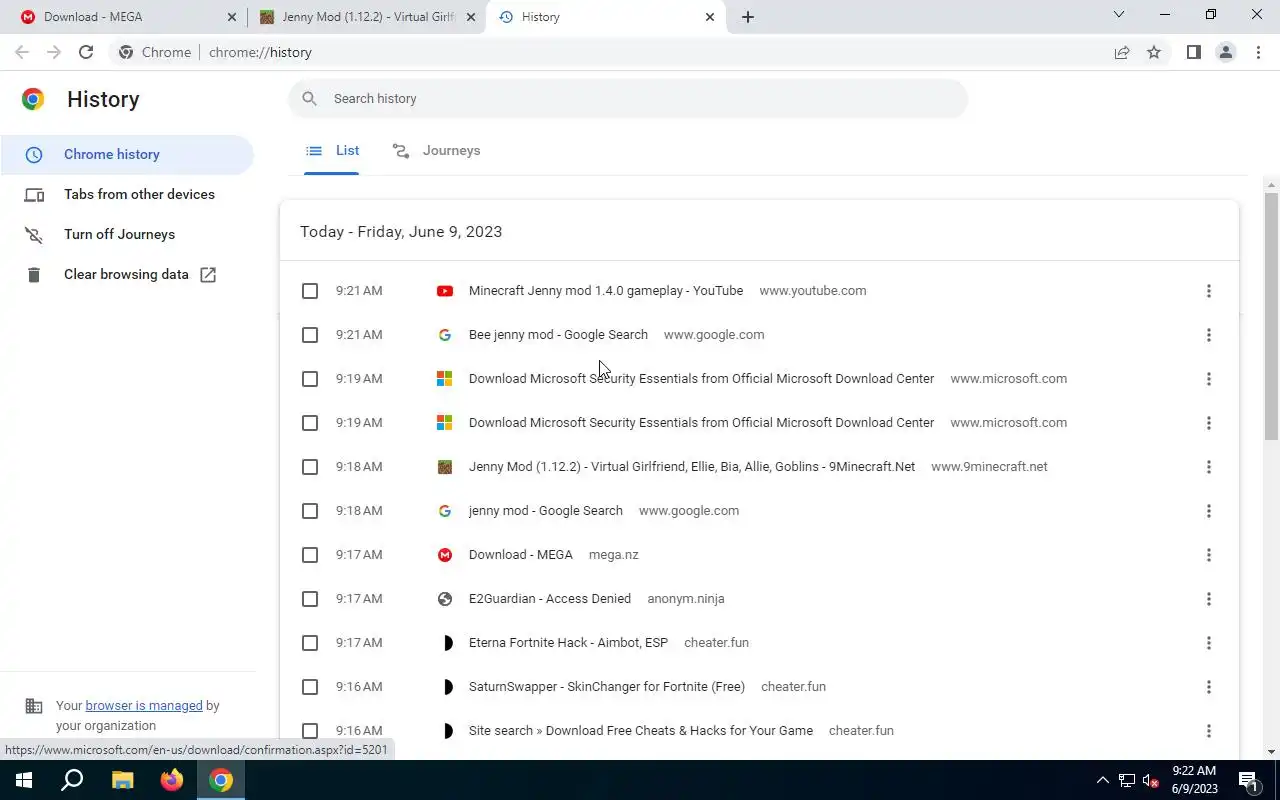Open actions menu for E2Guardian entry
This screenshot has width=1280, height=800.
click(1208, 599)
